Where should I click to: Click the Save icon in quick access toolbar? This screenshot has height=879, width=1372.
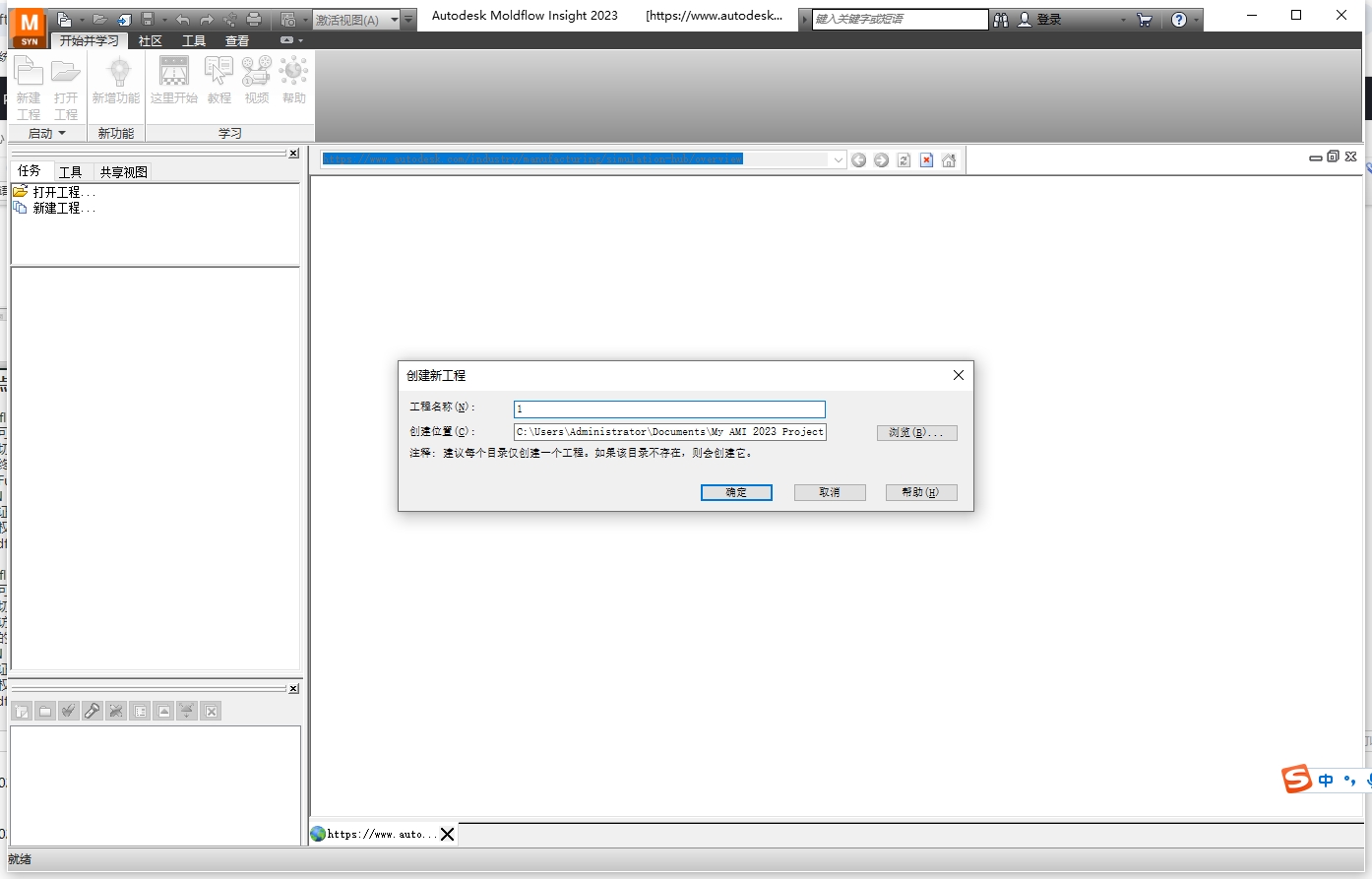point(148,20)
